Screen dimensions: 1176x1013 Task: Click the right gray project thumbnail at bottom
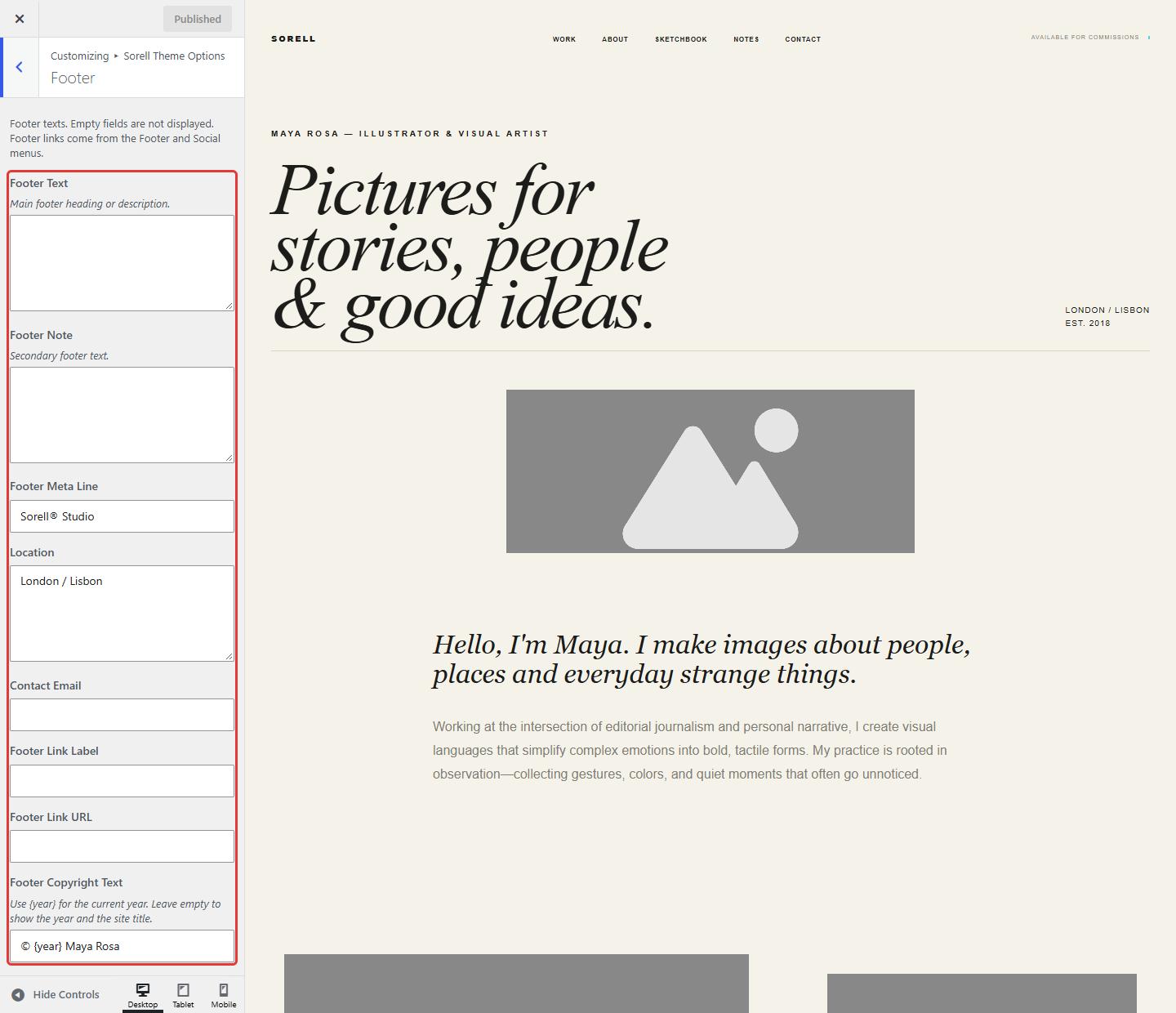tap(982, 993)
